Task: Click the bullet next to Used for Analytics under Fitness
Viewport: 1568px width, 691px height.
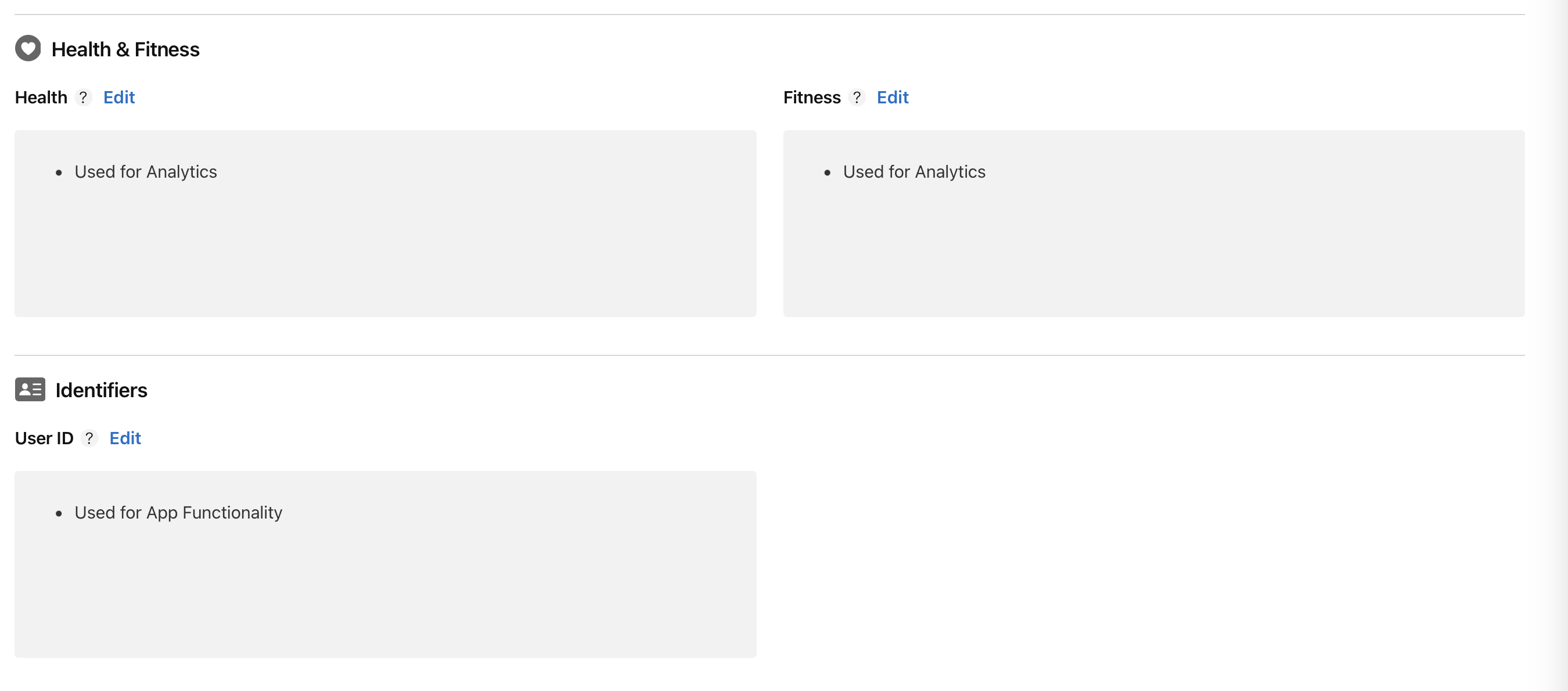Action: [826, 173]
